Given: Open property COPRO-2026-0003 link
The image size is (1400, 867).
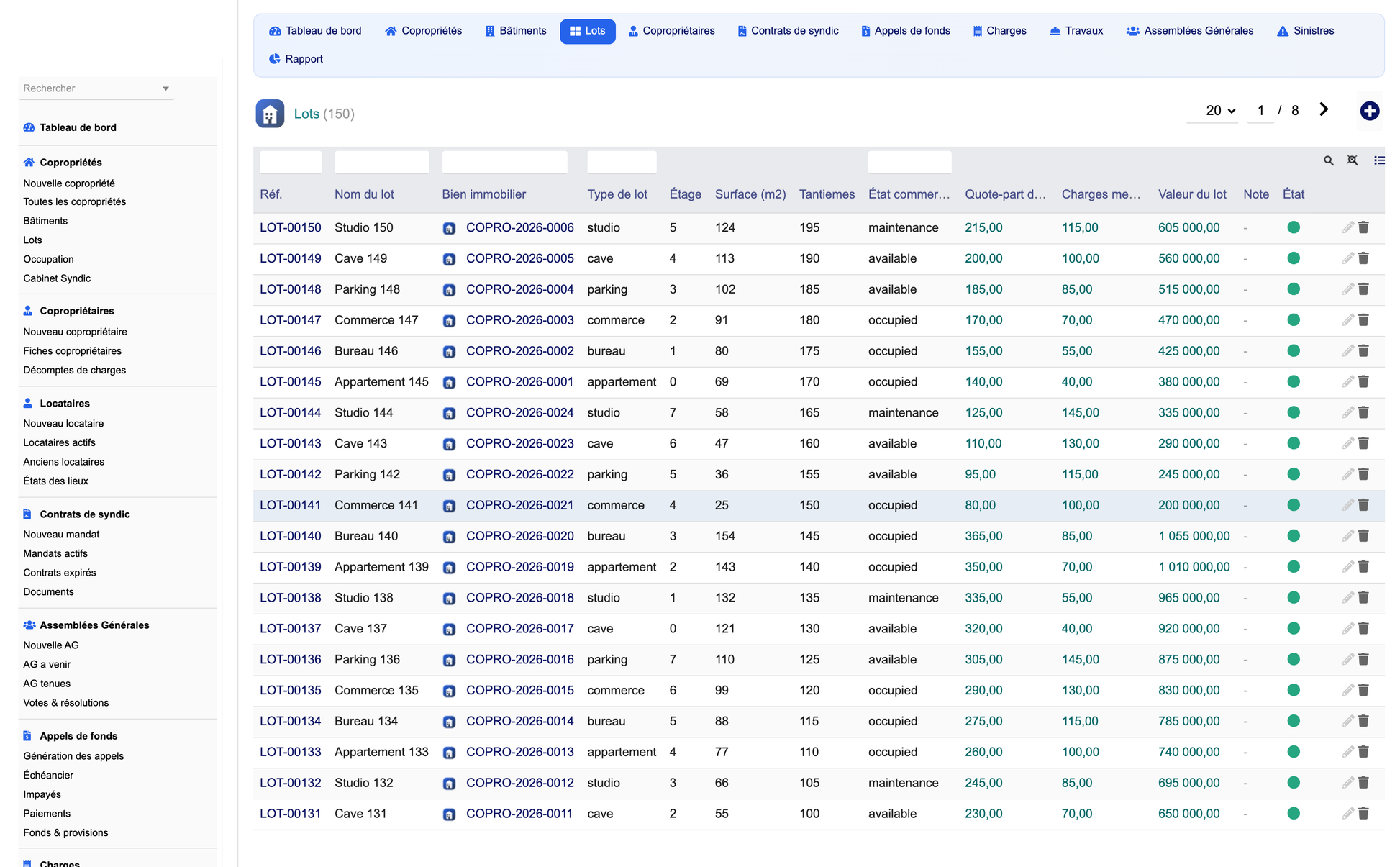Looking at the screenshot, I should [520, 320].
